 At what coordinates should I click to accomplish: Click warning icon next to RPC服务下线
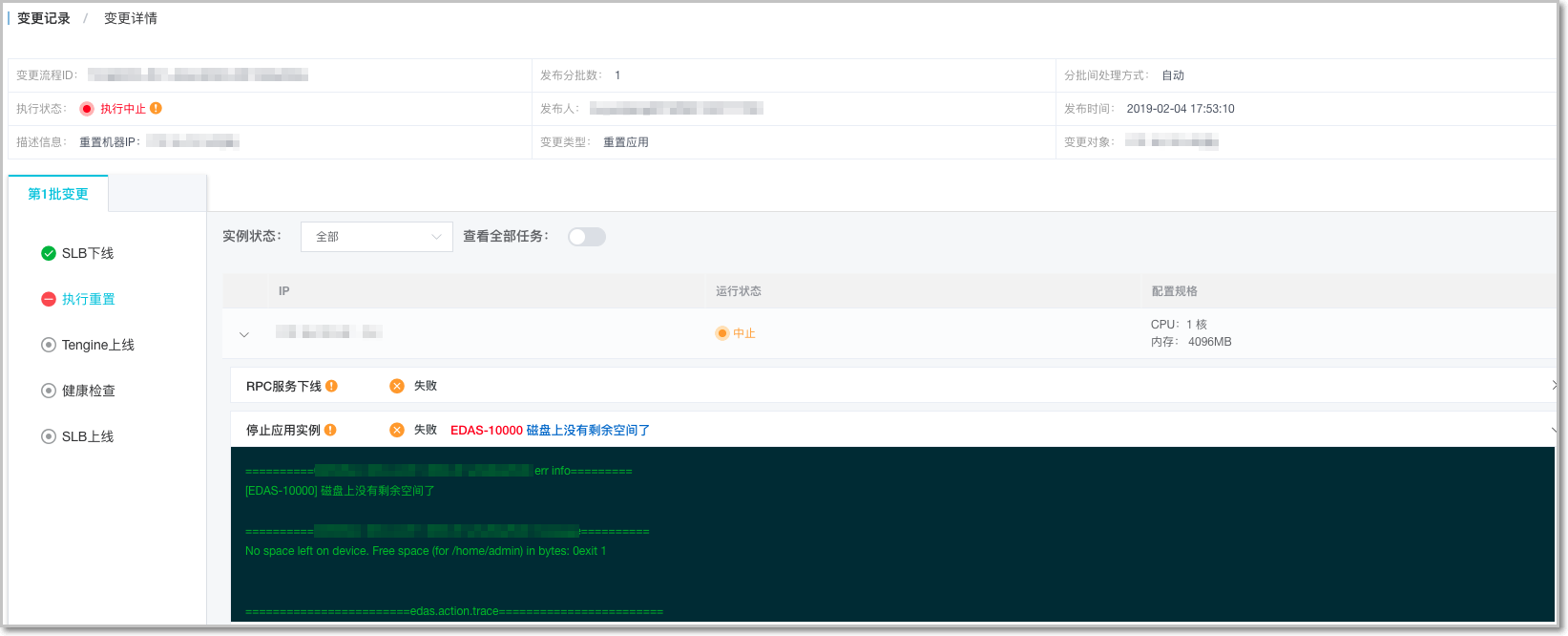[331, 386]
